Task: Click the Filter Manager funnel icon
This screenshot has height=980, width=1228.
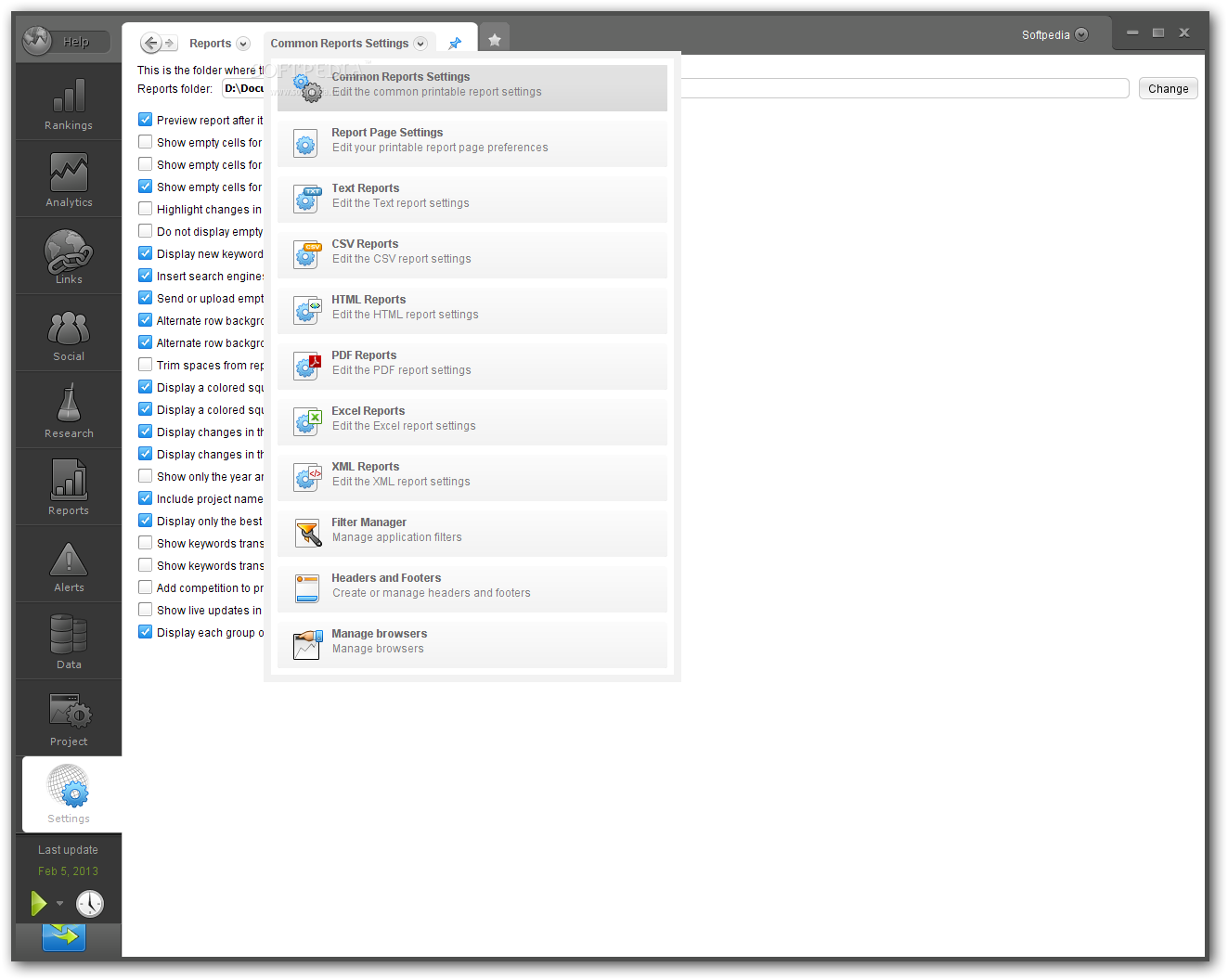Action: pyautogui.click(x=307, y=532)
